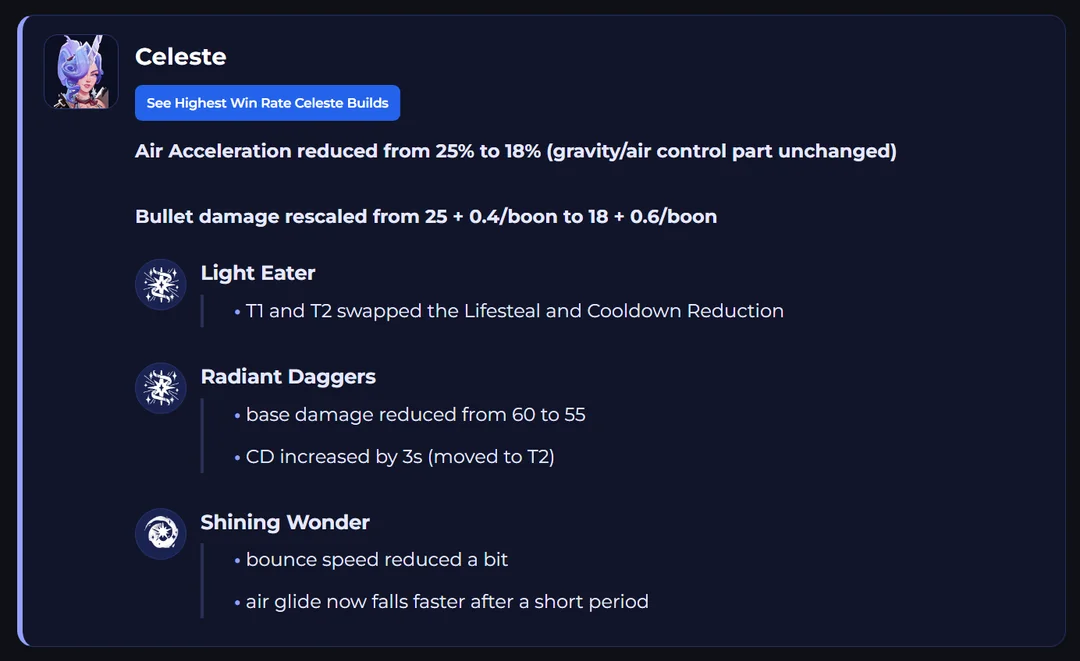
Task: Click the Radiant Daggers ability icon
Action: click(x=161, y=388)
